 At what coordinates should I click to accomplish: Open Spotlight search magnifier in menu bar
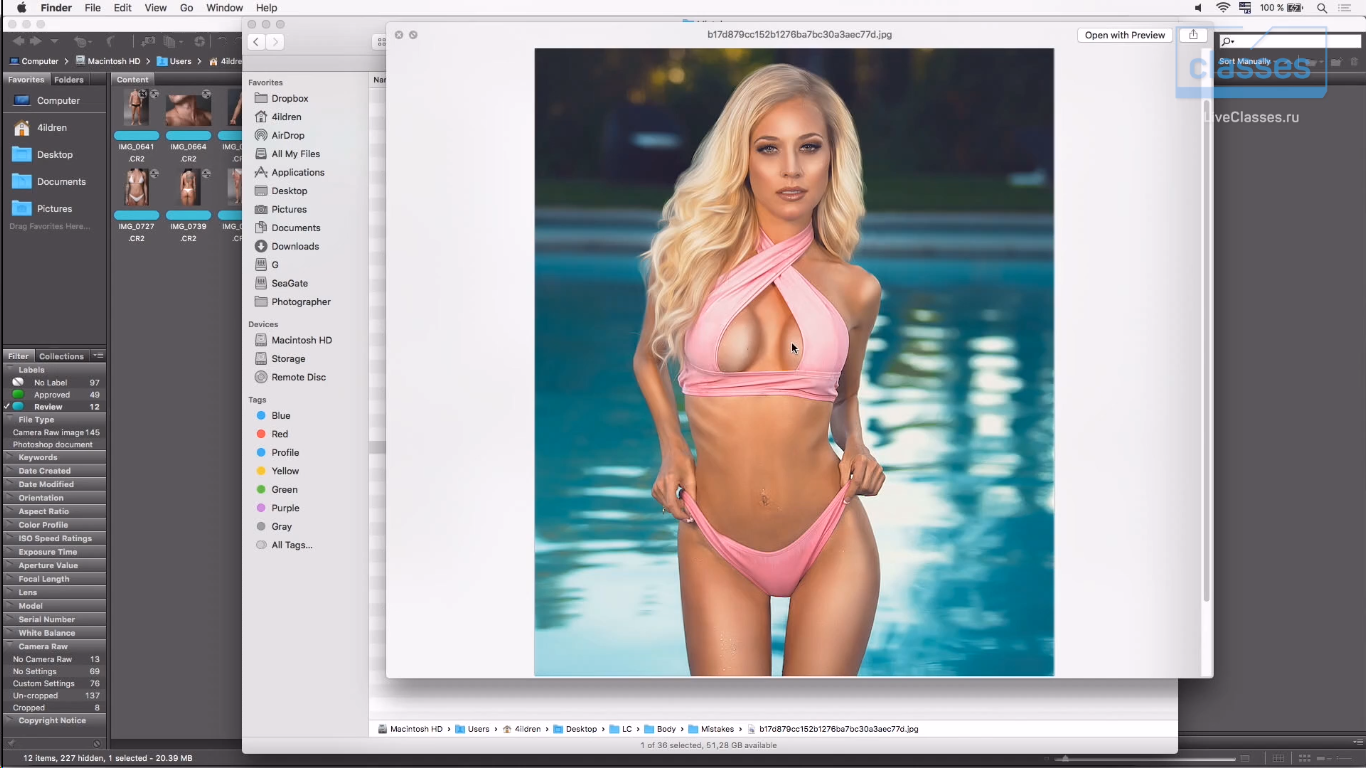[1322, 8]
